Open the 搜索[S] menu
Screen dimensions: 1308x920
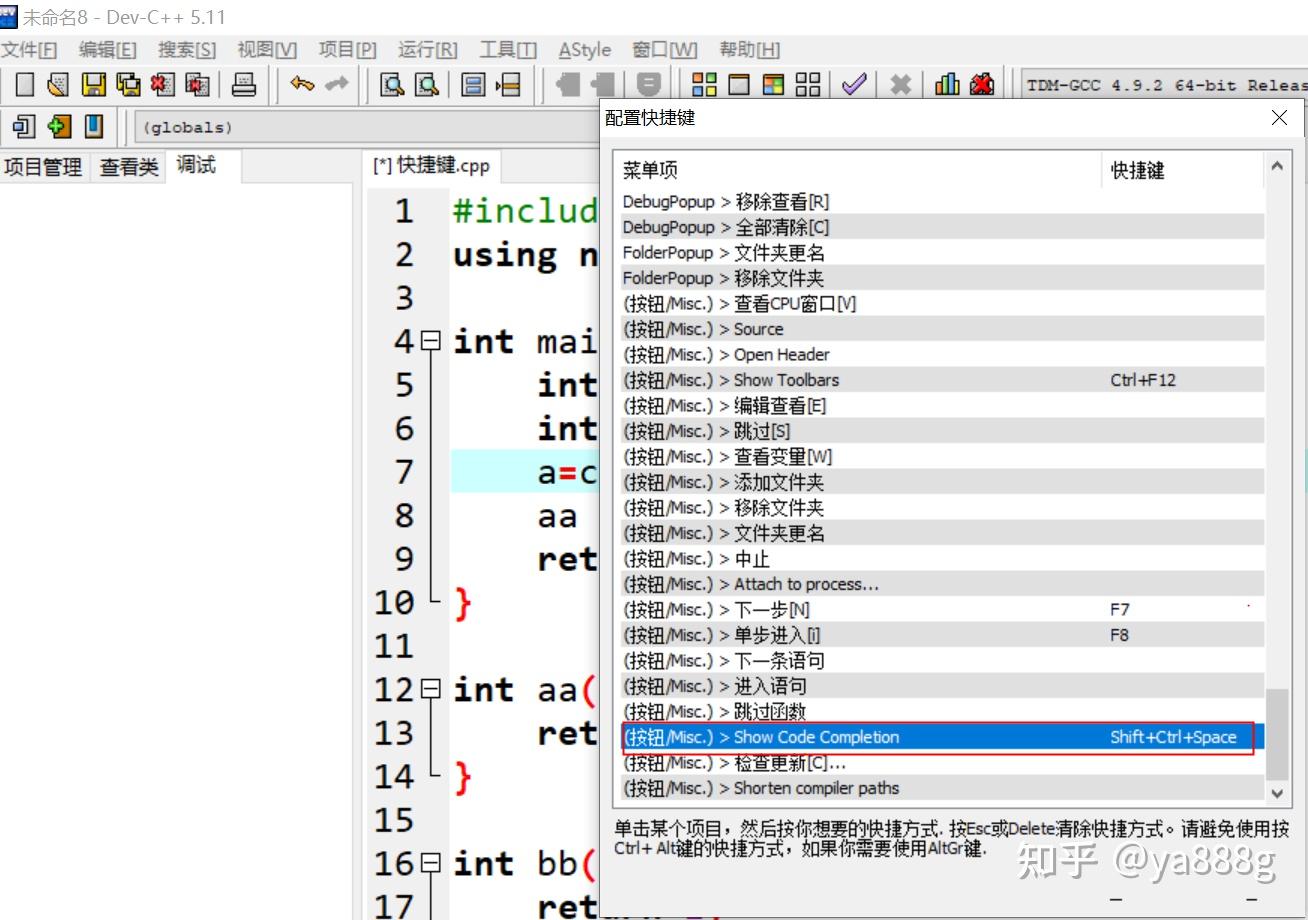point(186,50)
